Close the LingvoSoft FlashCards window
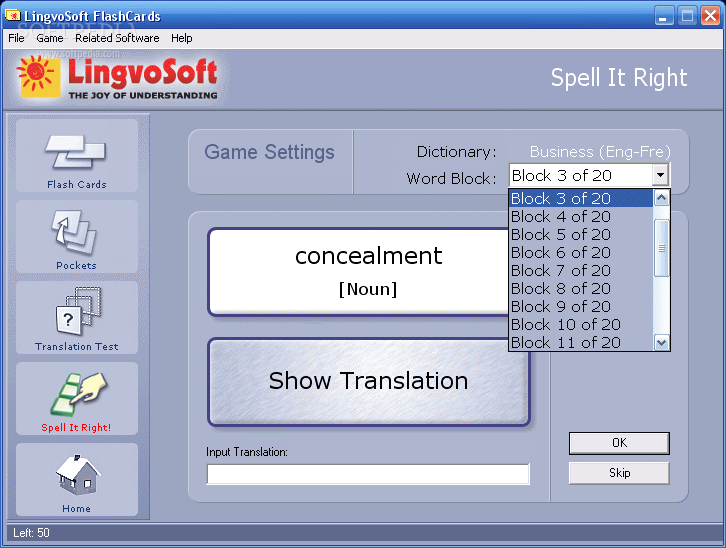726x548 pixels. [710, 16]
